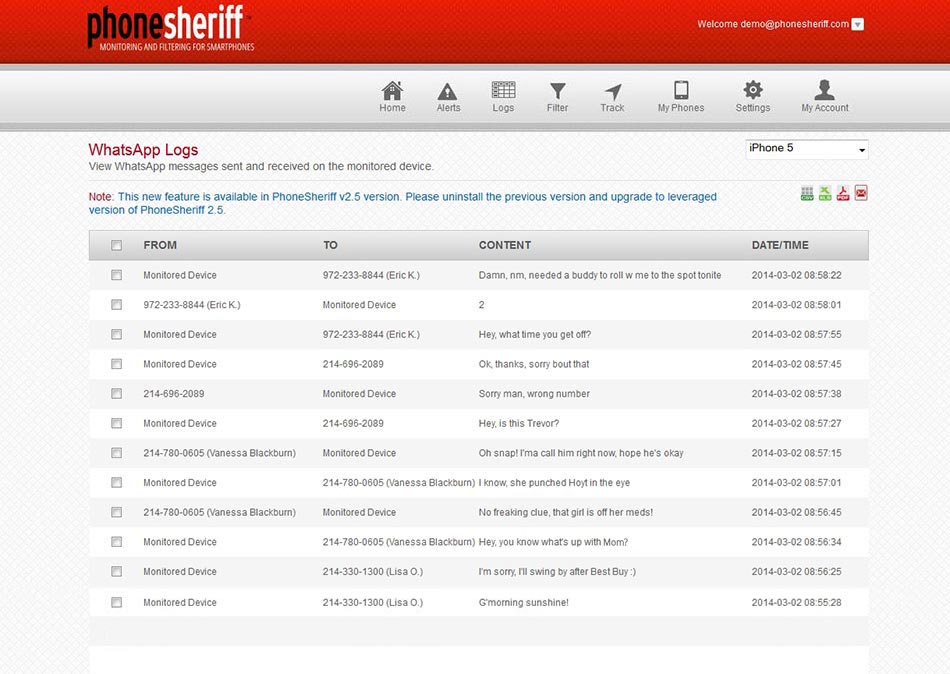Open the Track feature
Viewport: 950px width, 674px height.
pyautogui.click(x=612, y=95)
